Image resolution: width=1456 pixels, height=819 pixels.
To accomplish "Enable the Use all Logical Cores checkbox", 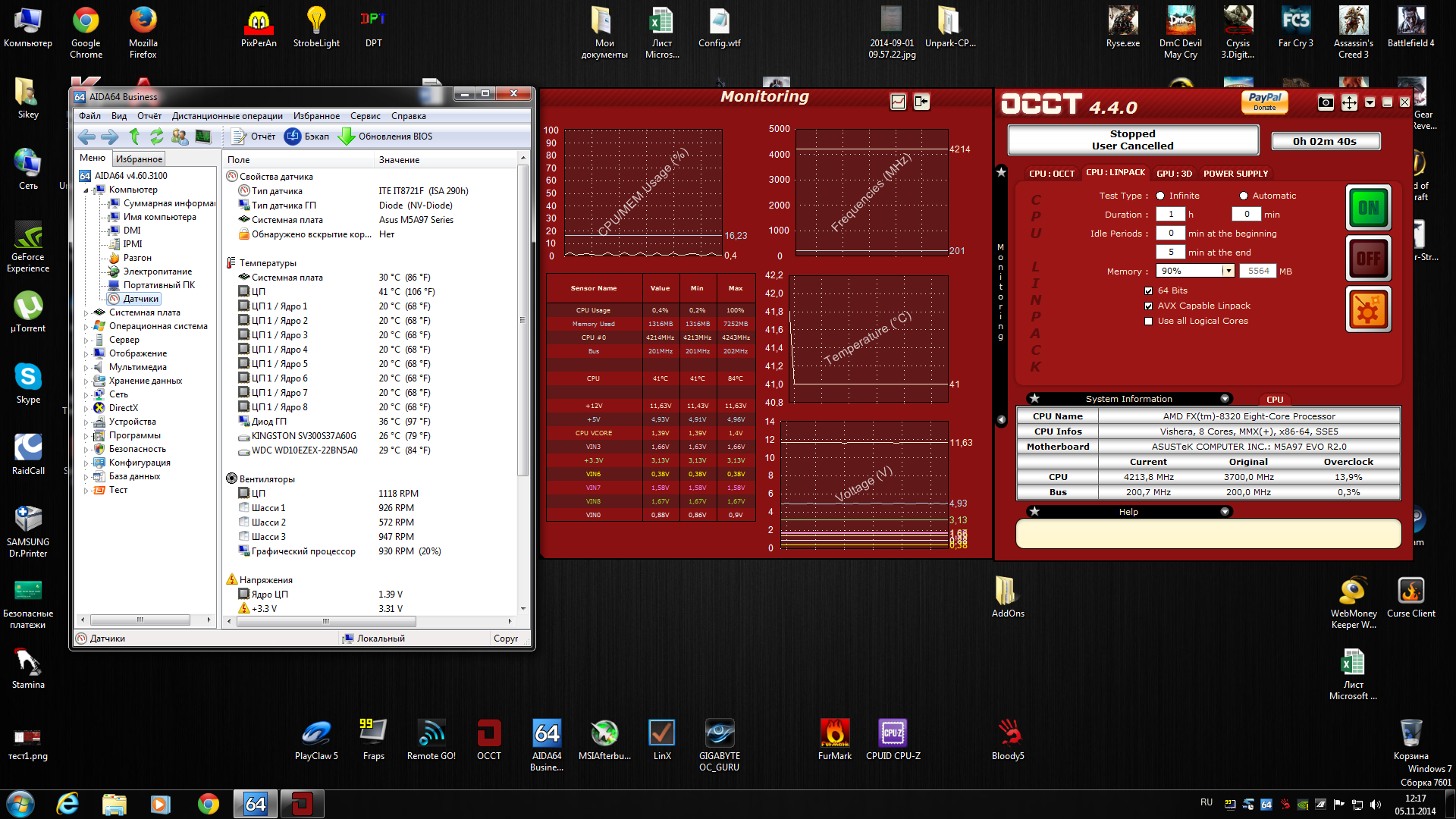I will click(x=1148, y=322).
